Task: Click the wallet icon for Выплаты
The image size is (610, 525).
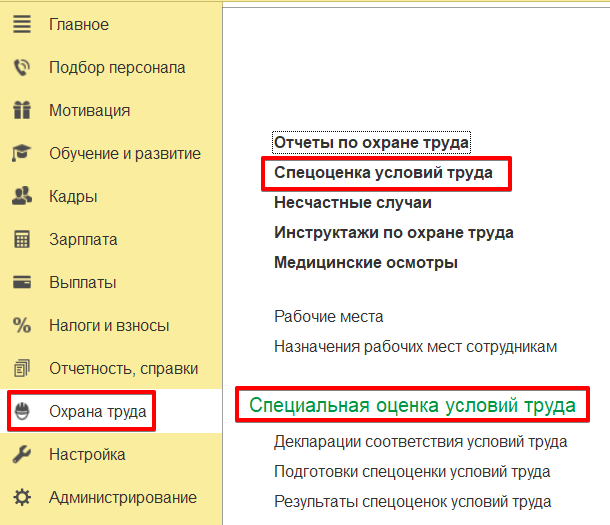Action: [22, 282]
